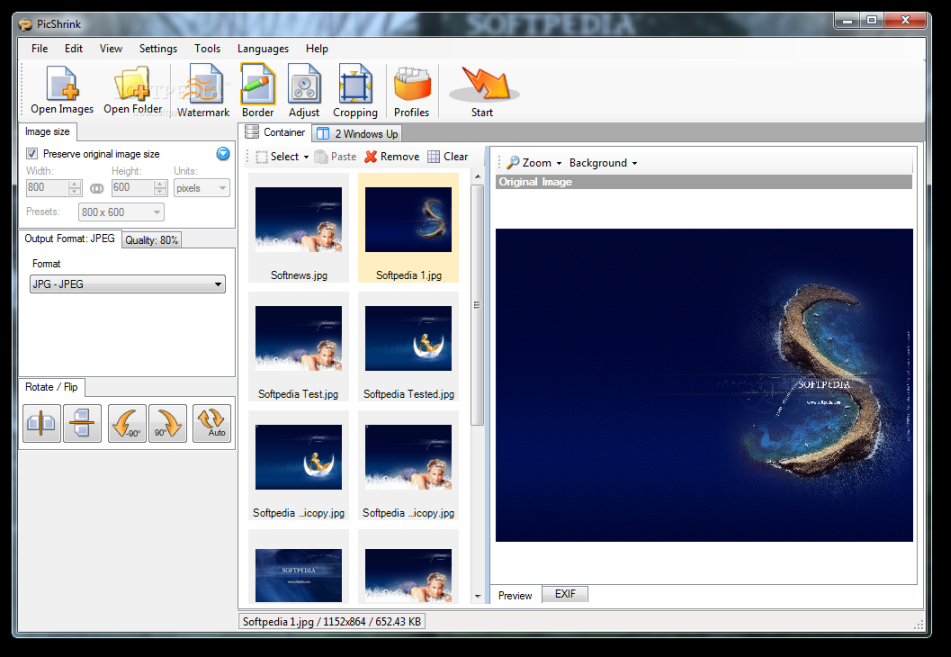The height and width of the screenshot is (657, 951).
Task: Select the Output Format: JPEG tab
Action: click(x=69, y=238)
